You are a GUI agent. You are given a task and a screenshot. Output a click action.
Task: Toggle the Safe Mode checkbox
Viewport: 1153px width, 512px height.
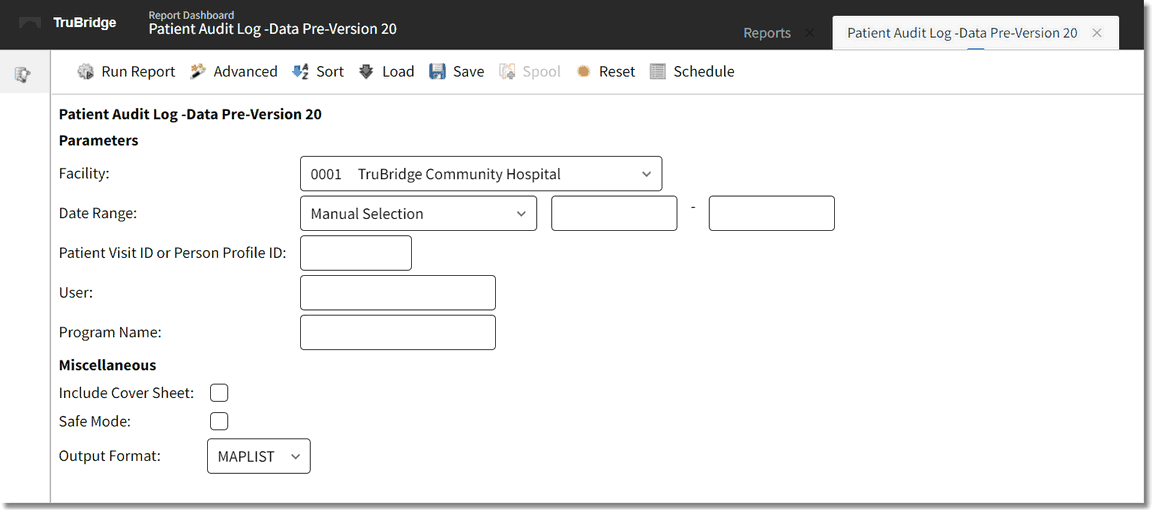(x=219, y=422)
